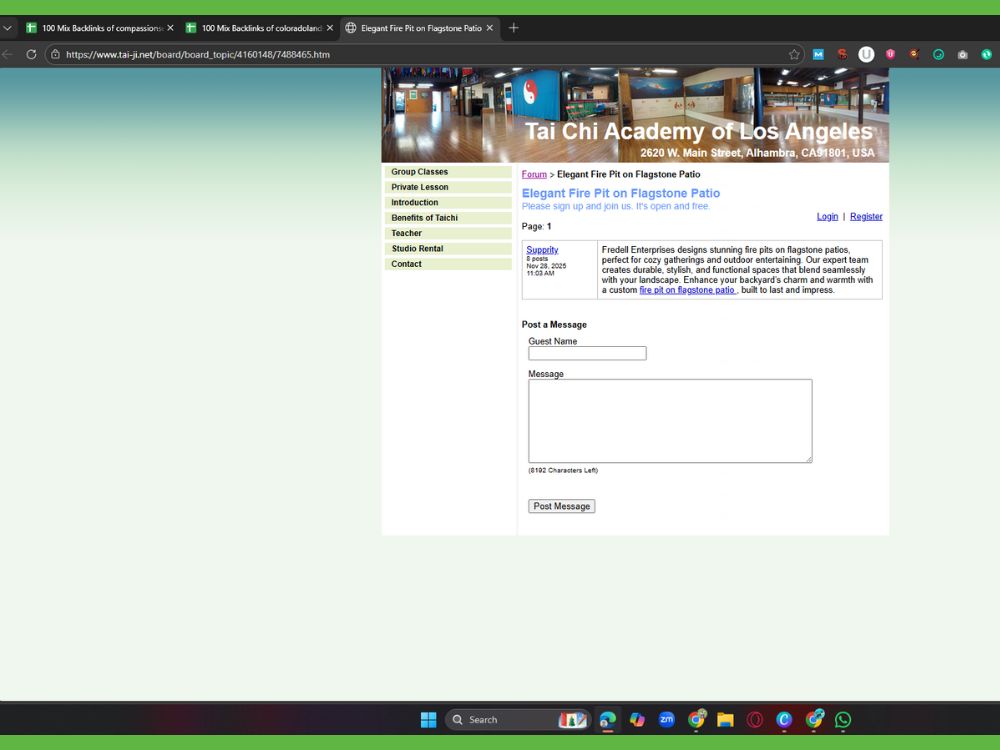
Task: Open the camera screenshot extension icon
Action: (x=962, y=54)
